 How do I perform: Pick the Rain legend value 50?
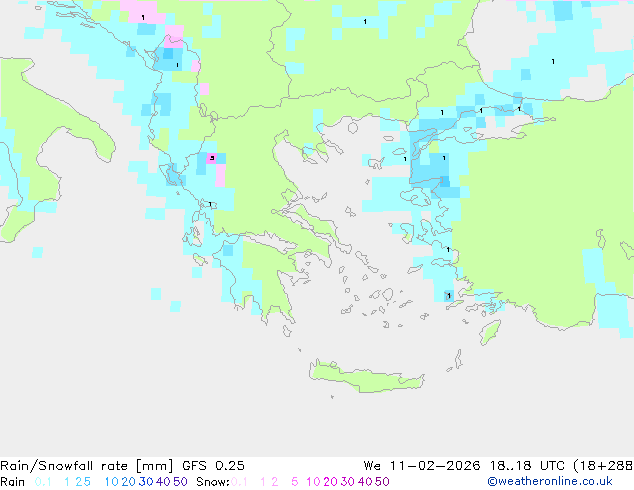[x=180, y=482]
